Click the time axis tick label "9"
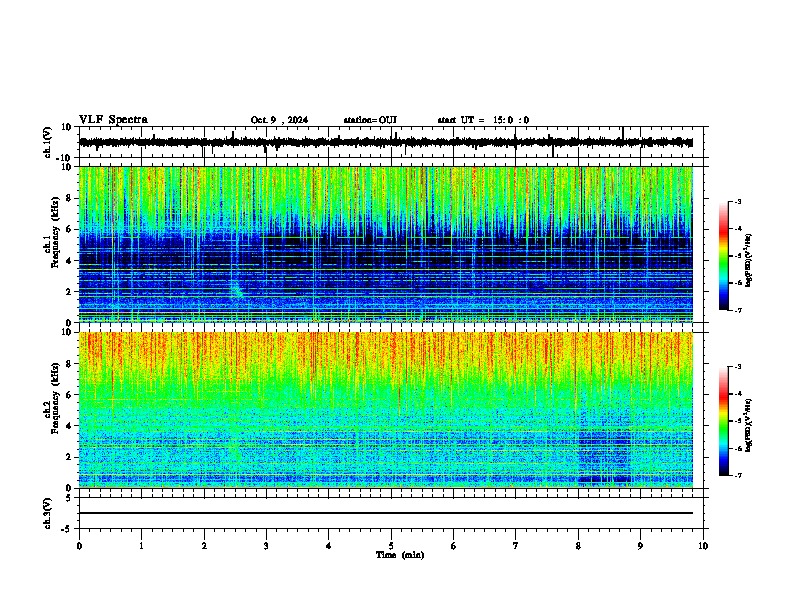 (640, 546)
